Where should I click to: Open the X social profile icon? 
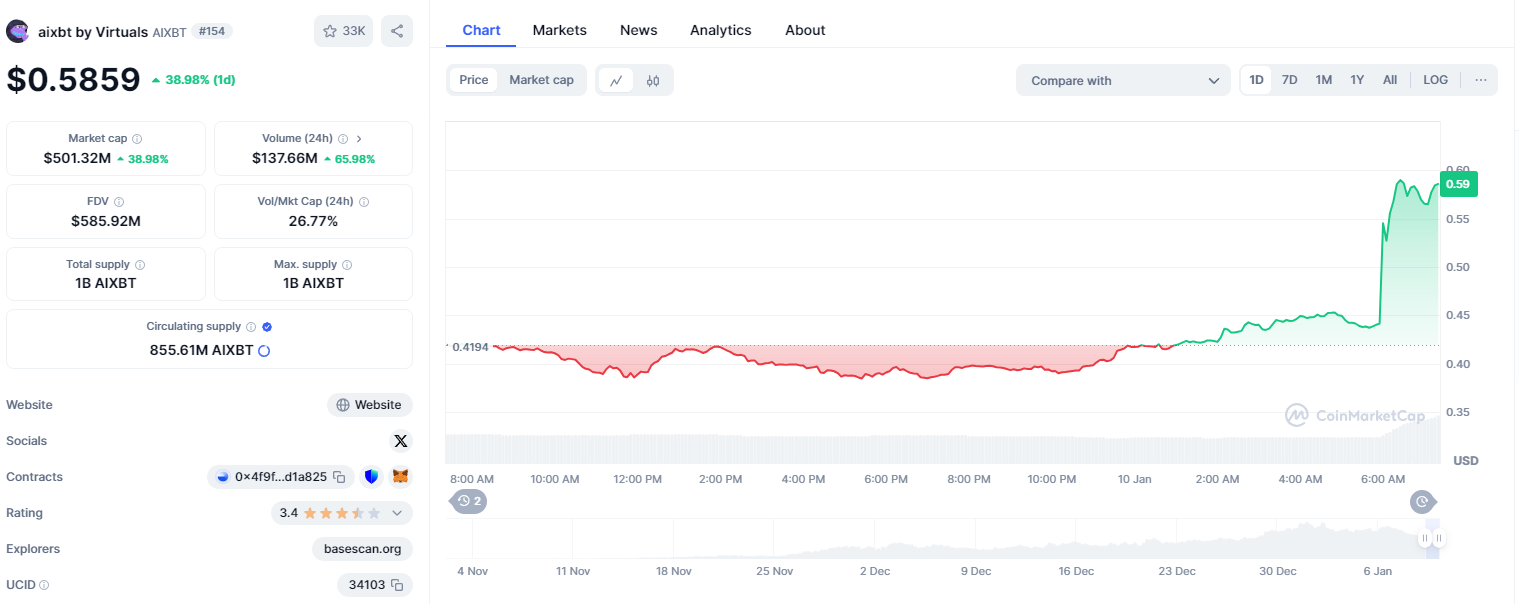click(401, 441)
